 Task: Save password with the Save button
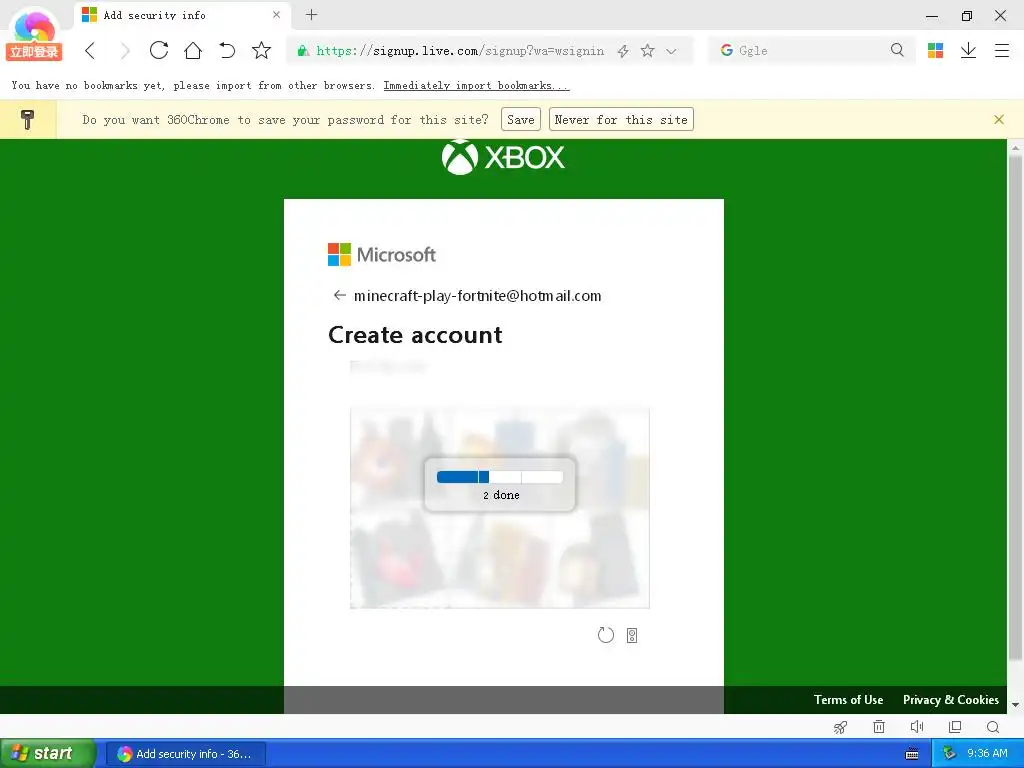pyautogui.click(x=520, y=120)
